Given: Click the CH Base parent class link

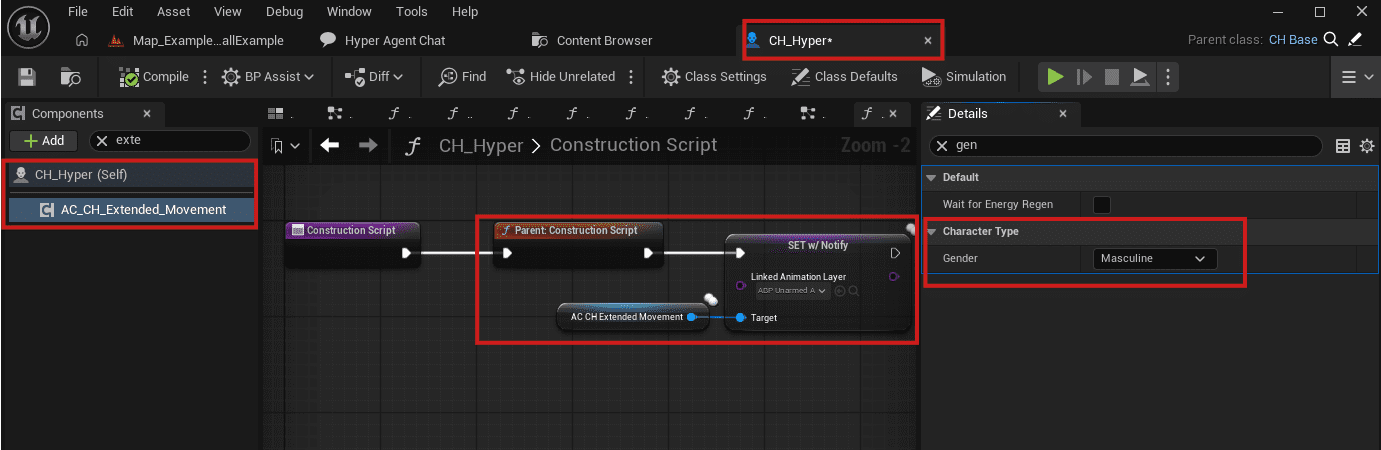Looking at the screenshot, I should pos(1293,41).
